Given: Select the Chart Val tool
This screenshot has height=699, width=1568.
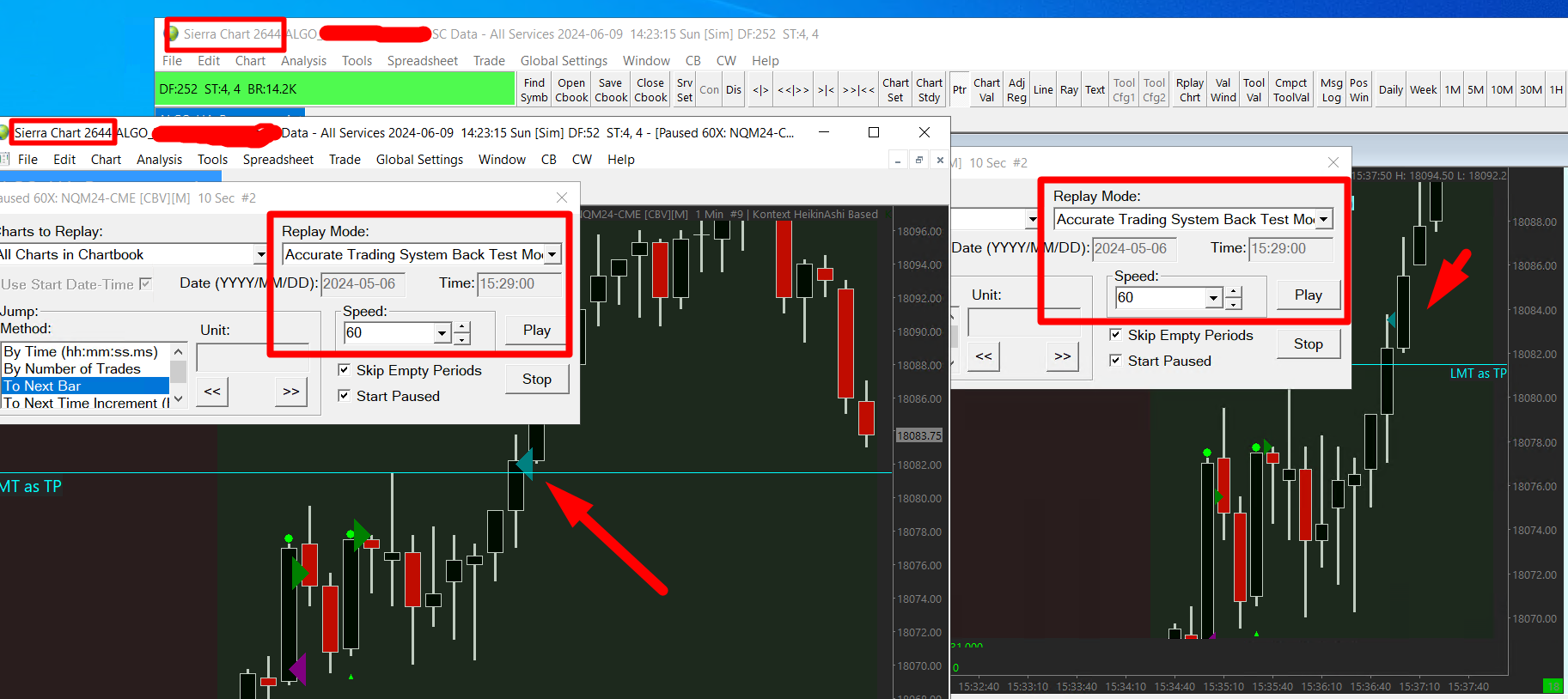Looking at the screenshot, I should 986,89.
